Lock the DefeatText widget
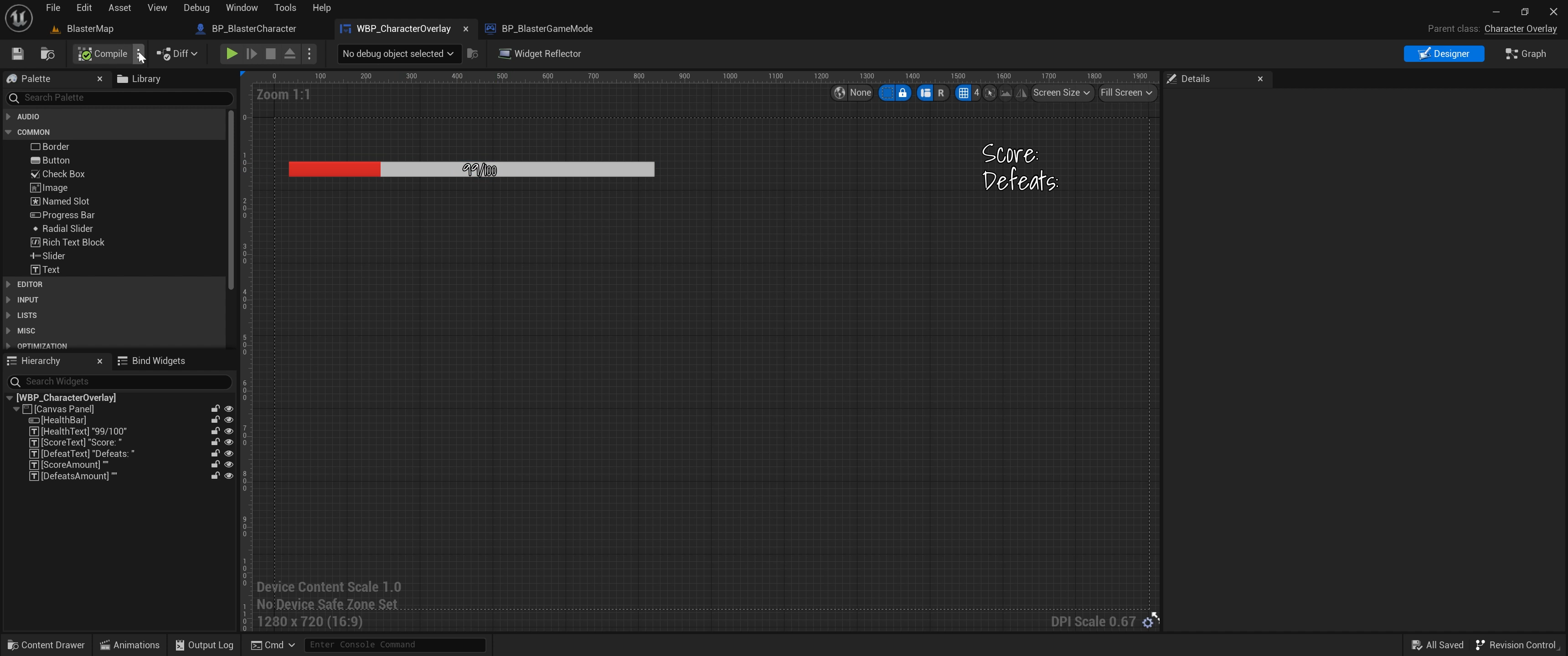The width and height of the screenshot is (1568, 656). click(x=215, y=453)
